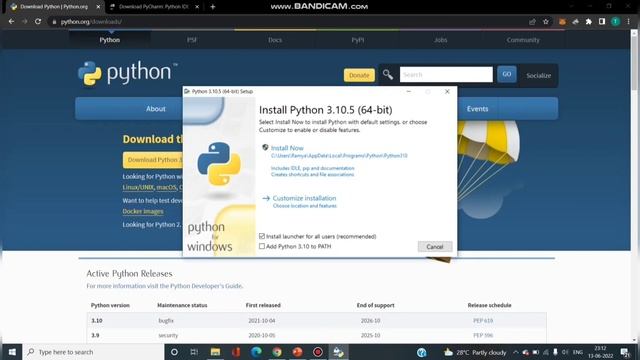
Task: Go back in the browser
Action: tap(11, 22)
